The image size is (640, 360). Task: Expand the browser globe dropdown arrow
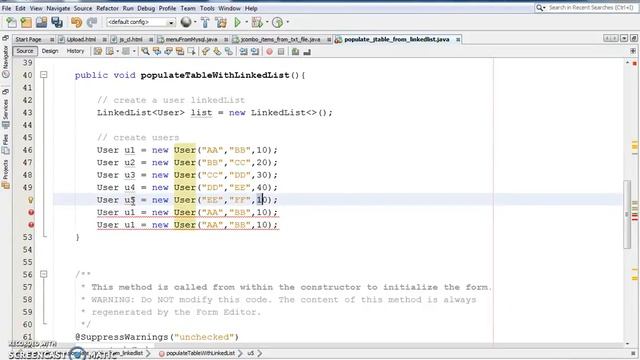(x=195, y=22)
